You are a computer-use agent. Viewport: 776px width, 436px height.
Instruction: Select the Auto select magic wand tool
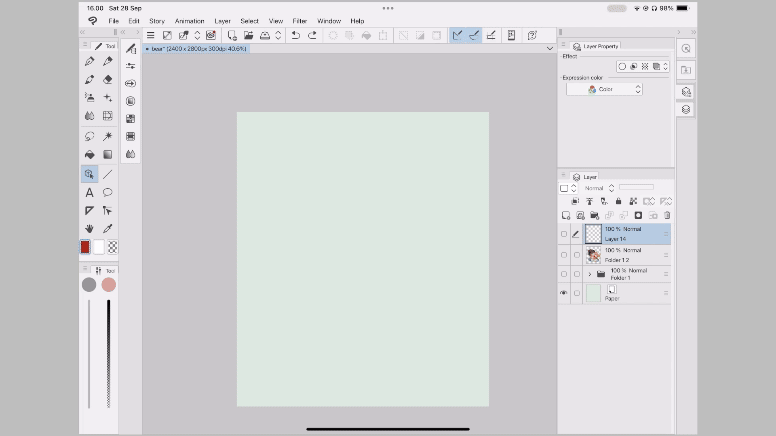[x=108, y=135]
